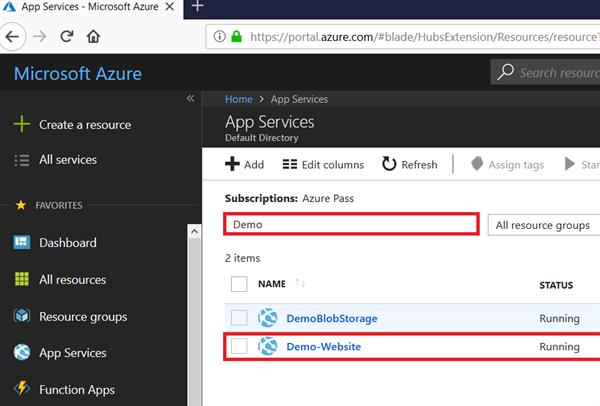The height and width of the screenshot is (406, 600).
Task: Go to browser home page icon
Action: point(94,37)
